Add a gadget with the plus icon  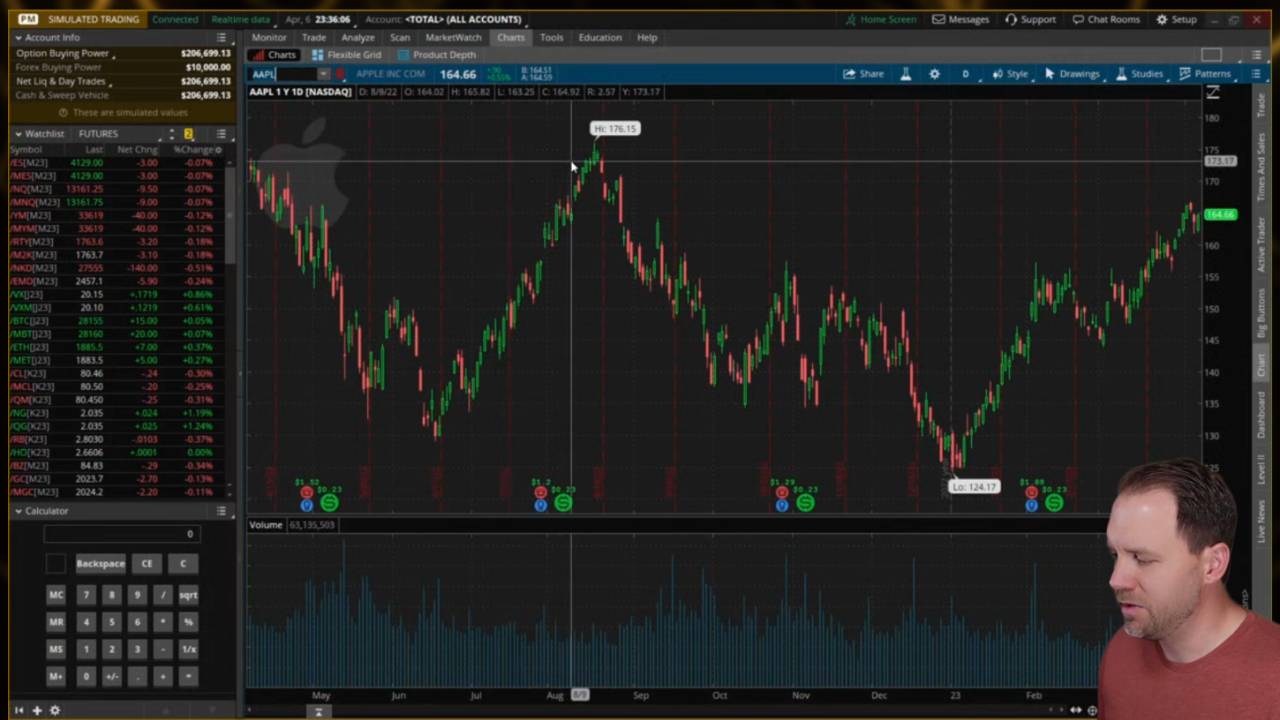[x=37, y=710]
